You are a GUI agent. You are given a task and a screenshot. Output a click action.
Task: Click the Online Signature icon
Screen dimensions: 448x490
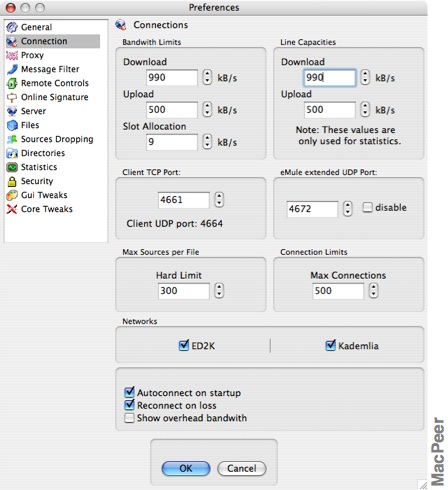coord(12,97)
